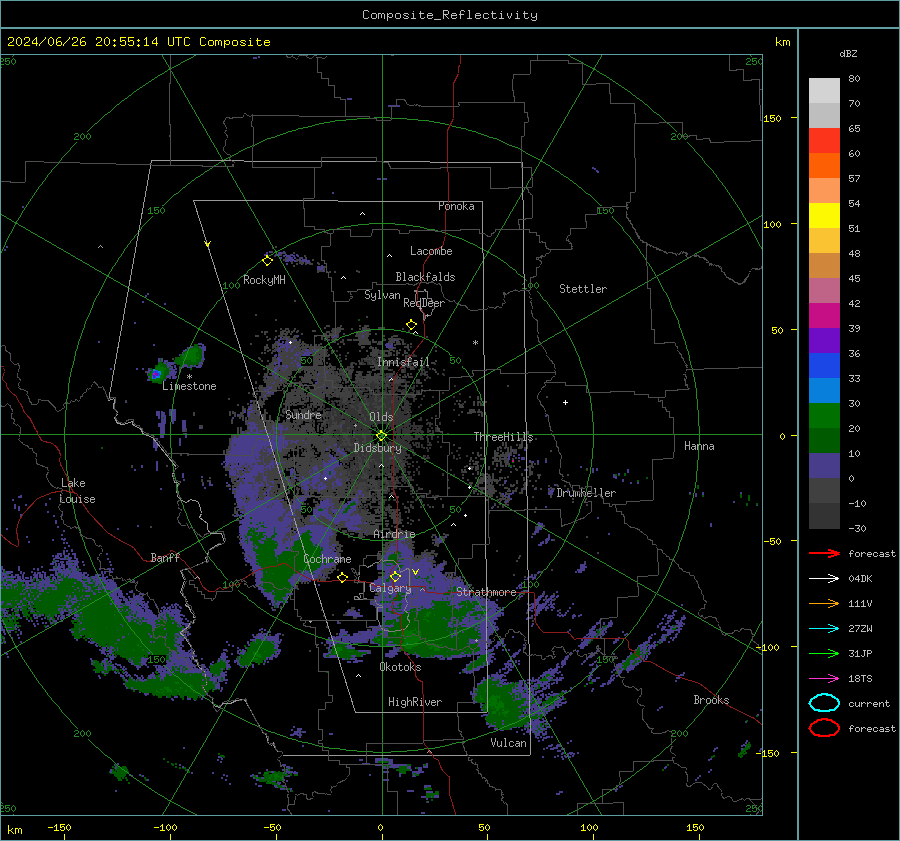Click the red forecast ellipse legend icon
The image size is (900, 841).
(x=824, y=728)
